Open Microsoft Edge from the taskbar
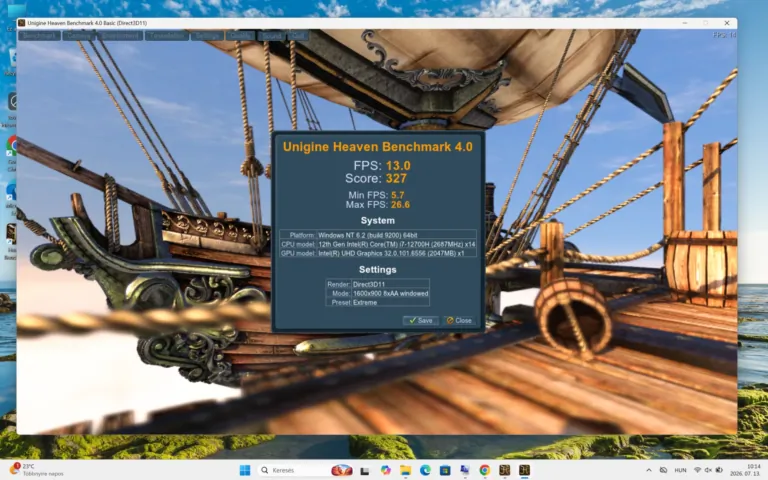Image resolution: width=768 pixels, height=480 pixels. pos(425,470)
